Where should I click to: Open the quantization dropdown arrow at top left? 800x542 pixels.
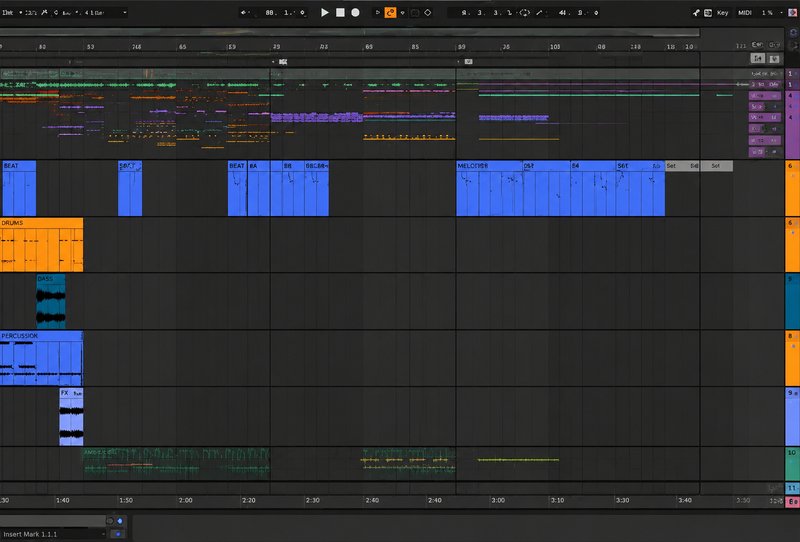click(125, 12)
